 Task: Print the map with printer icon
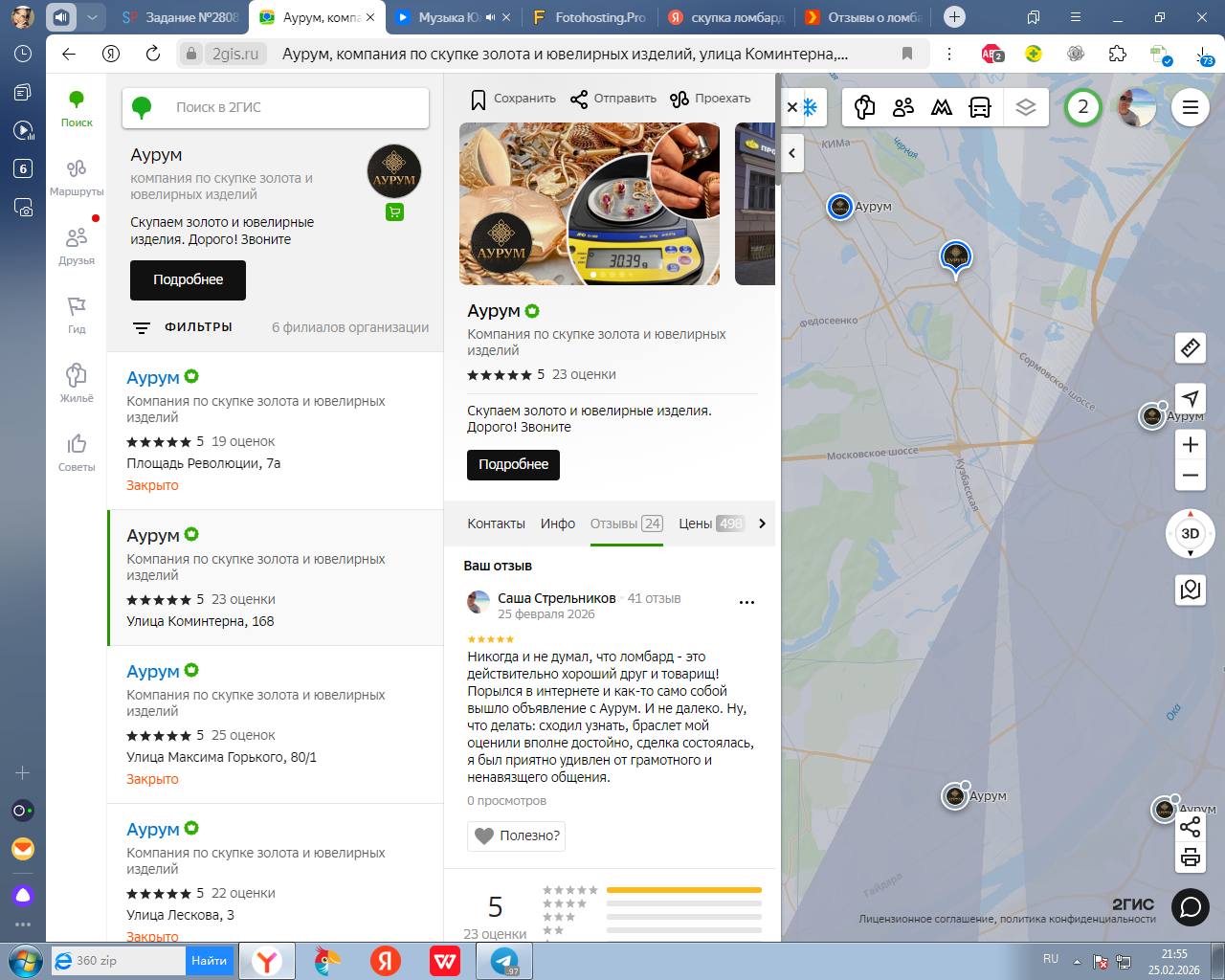coord(1191,857)
